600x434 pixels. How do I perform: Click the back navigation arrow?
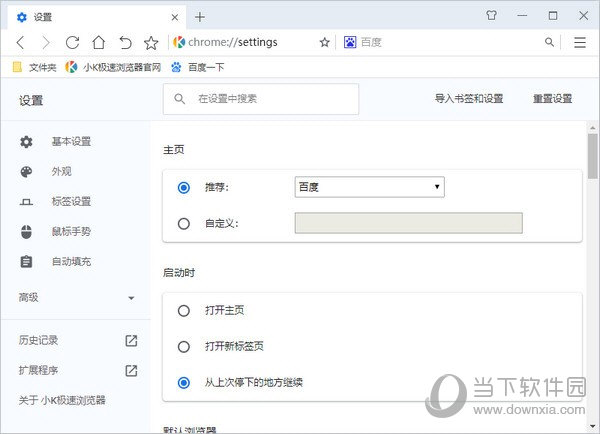click(21, 42)
